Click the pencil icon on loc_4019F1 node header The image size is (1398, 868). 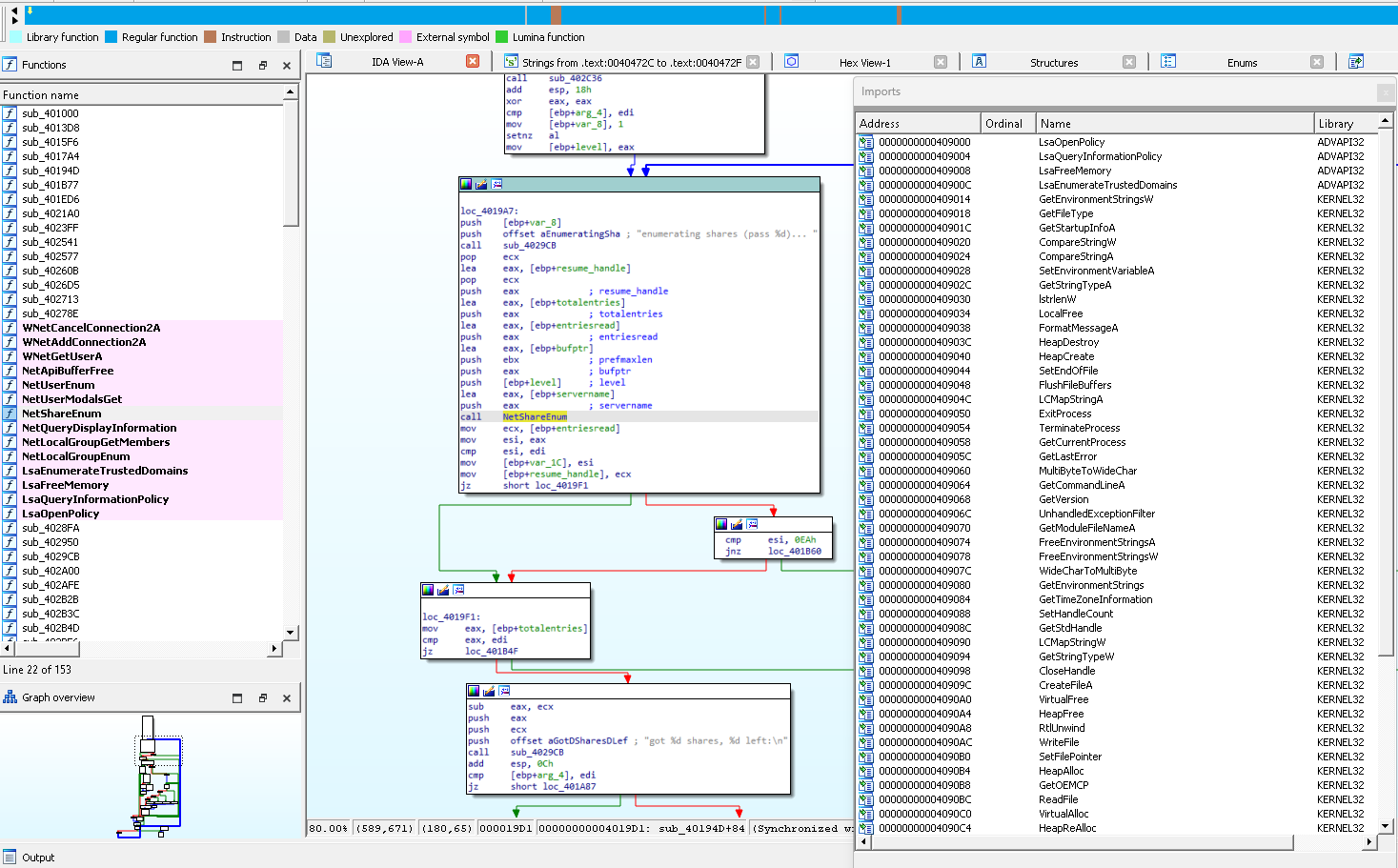pos(443,590)
